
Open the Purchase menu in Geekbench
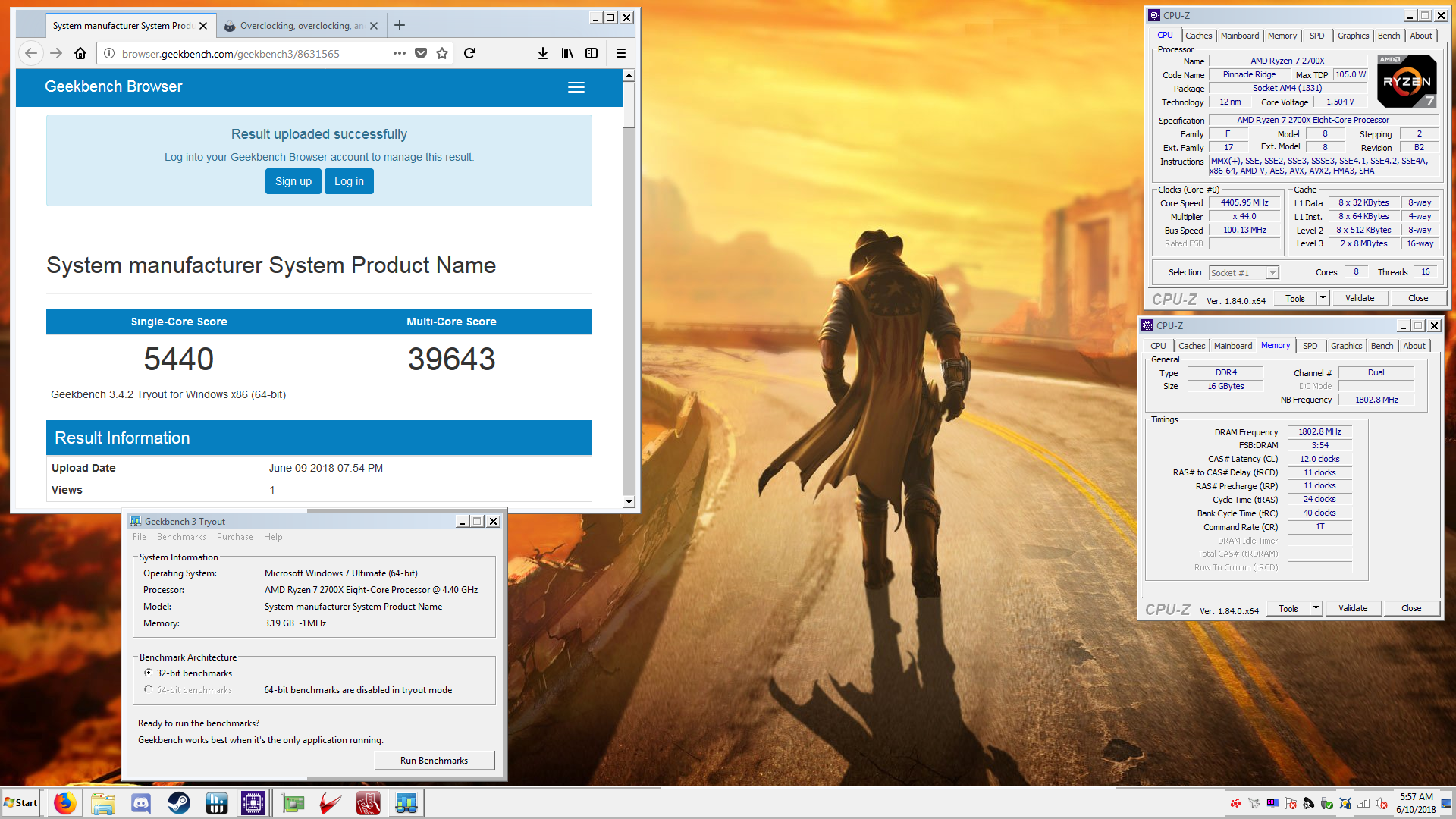click(235, 537)
